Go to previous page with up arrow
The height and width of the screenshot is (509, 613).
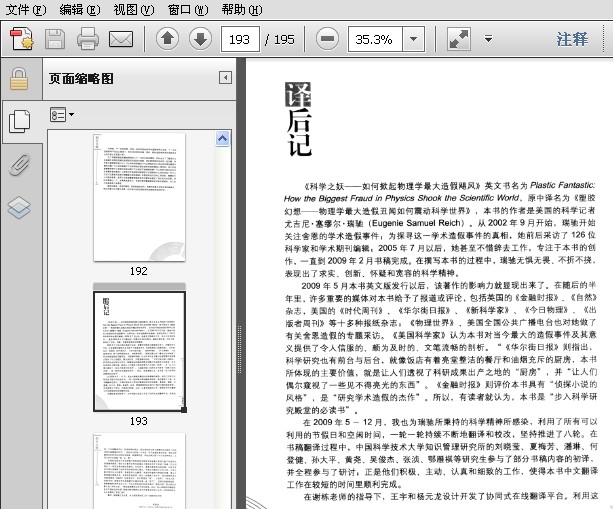pos(168,39)
